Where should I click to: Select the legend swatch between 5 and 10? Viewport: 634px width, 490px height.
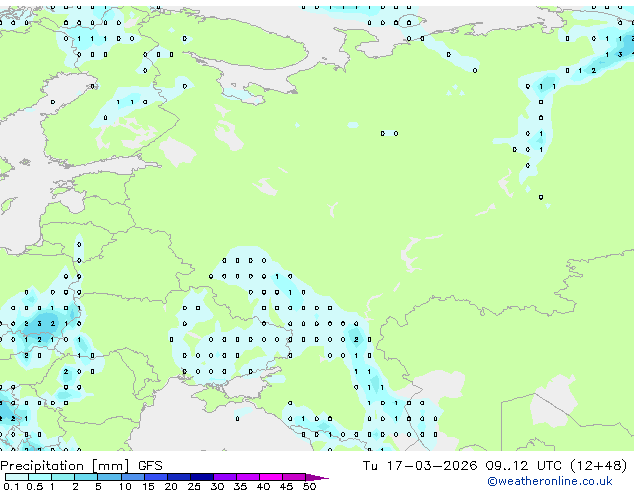click(x=109, y=477)
